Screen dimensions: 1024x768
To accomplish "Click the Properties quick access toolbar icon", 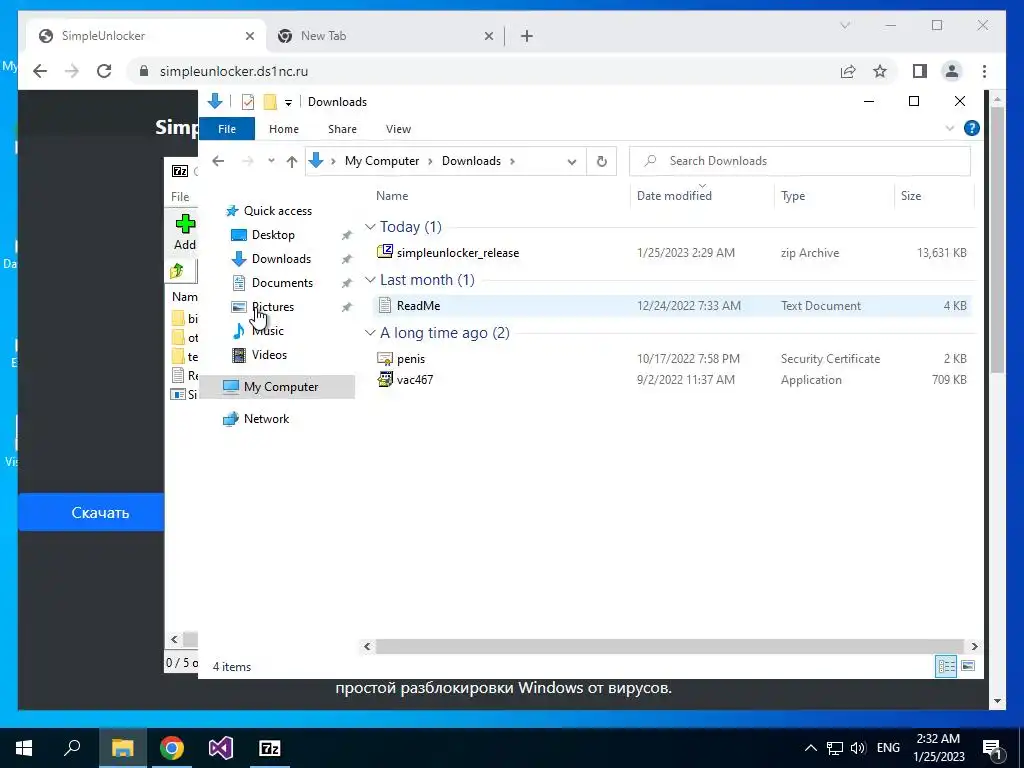I will point(248,102).
